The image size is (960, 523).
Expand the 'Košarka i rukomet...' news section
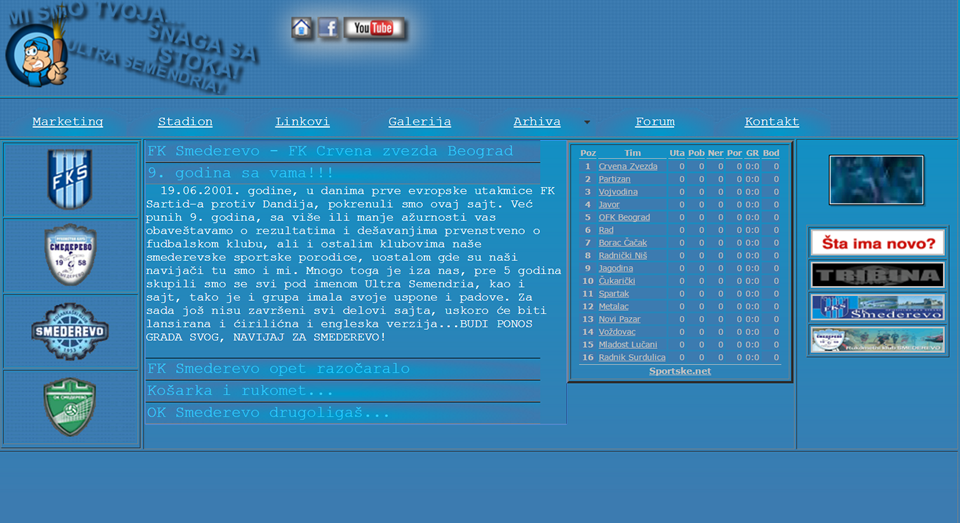point(240,391)
